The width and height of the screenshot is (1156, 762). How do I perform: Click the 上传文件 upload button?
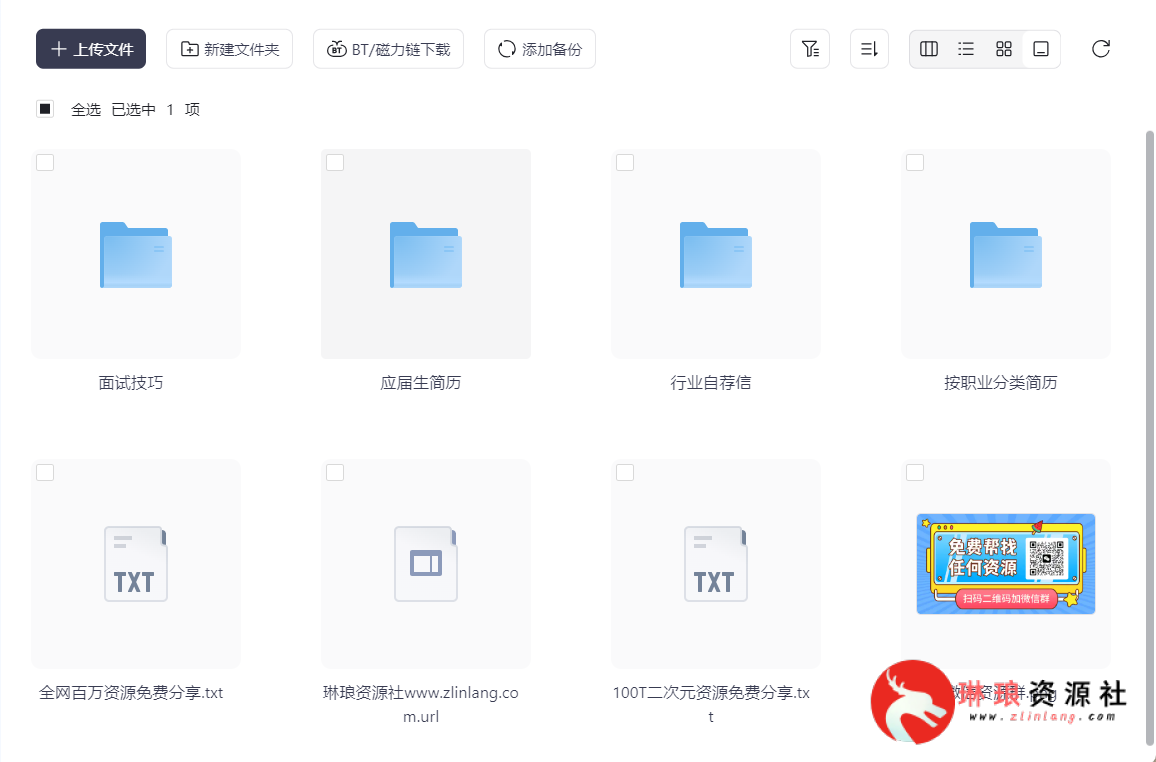(91, 49)
